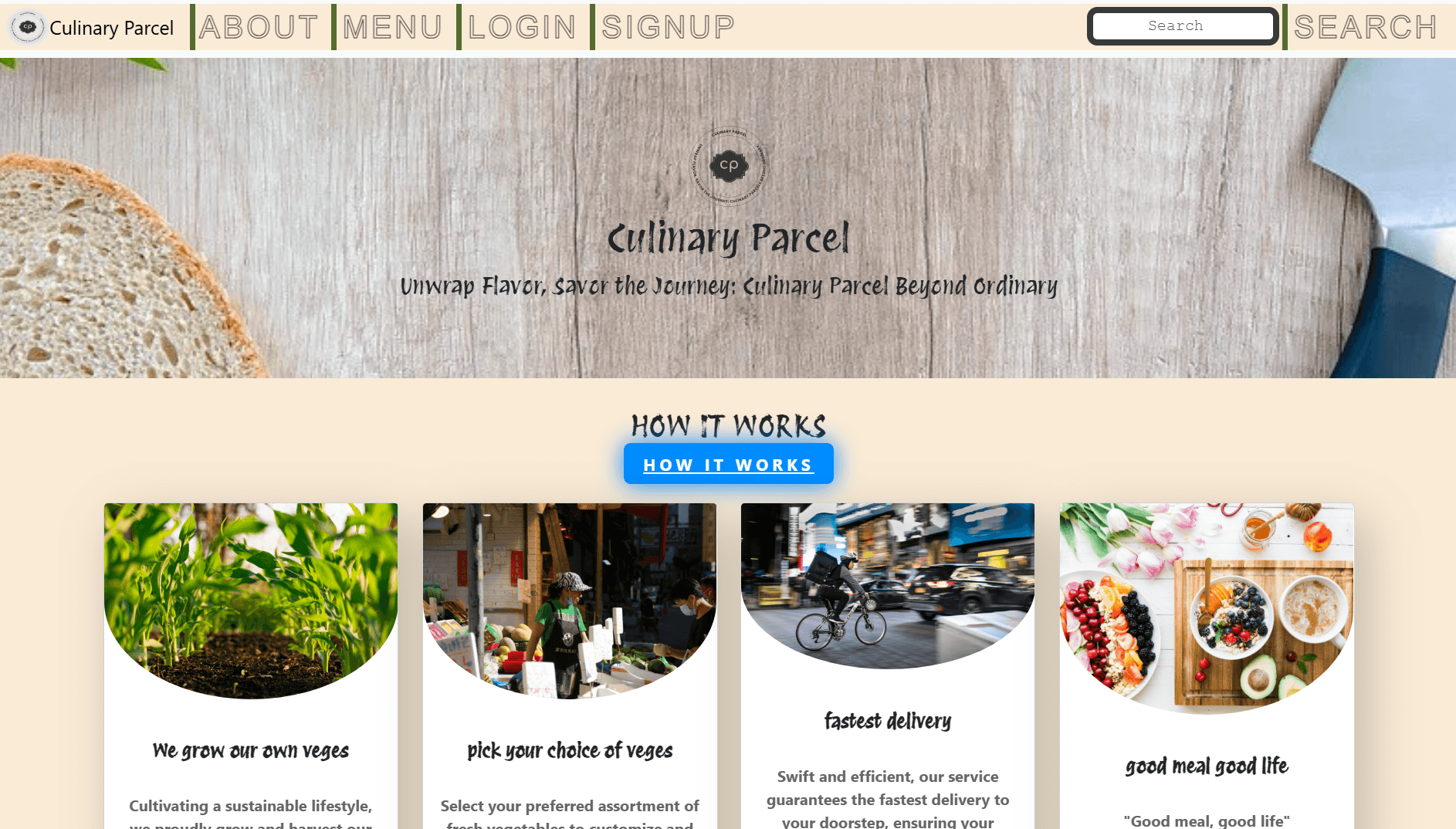Click the circular CP emblem in hero banner
This screenshot has width=1456, height=829.
coord(729,166)
